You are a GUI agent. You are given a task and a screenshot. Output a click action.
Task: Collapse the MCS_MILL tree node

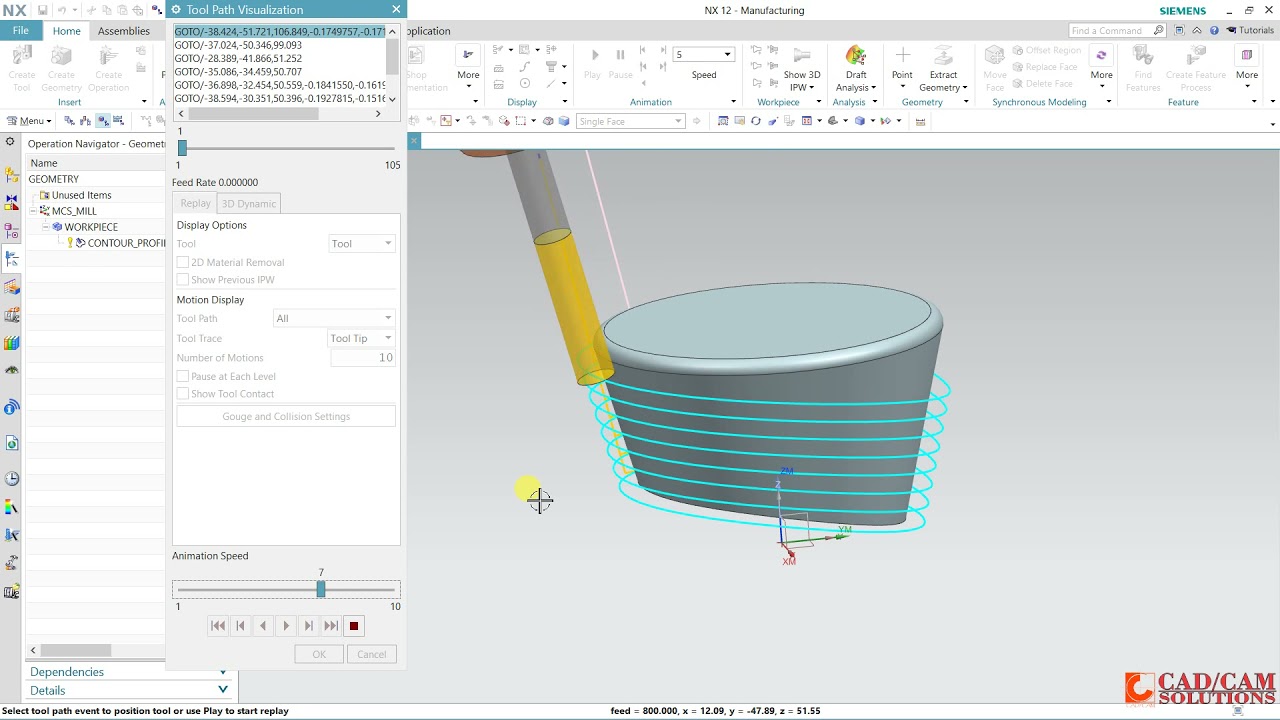click(x=33, y=211)
